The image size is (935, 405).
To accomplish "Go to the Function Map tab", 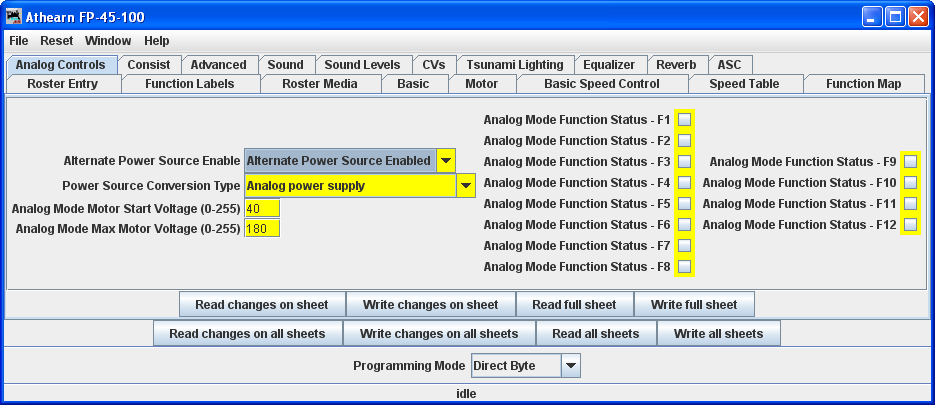I will pyautogui.click(x=862, y=84).
